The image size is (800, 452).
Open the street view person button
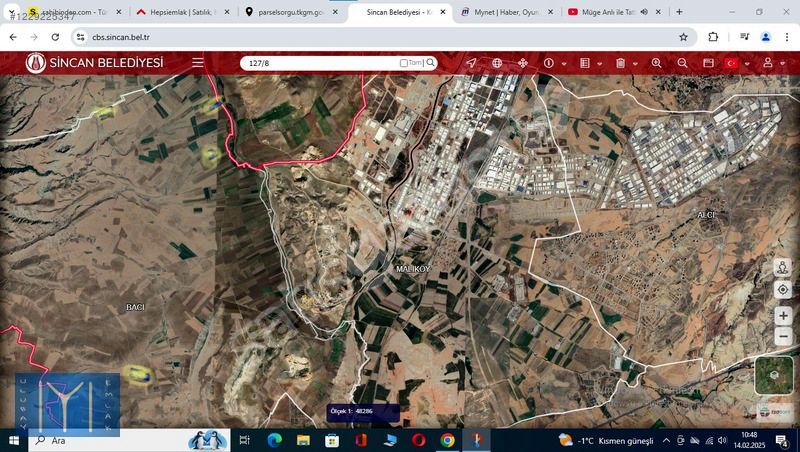tap(783, 268)
